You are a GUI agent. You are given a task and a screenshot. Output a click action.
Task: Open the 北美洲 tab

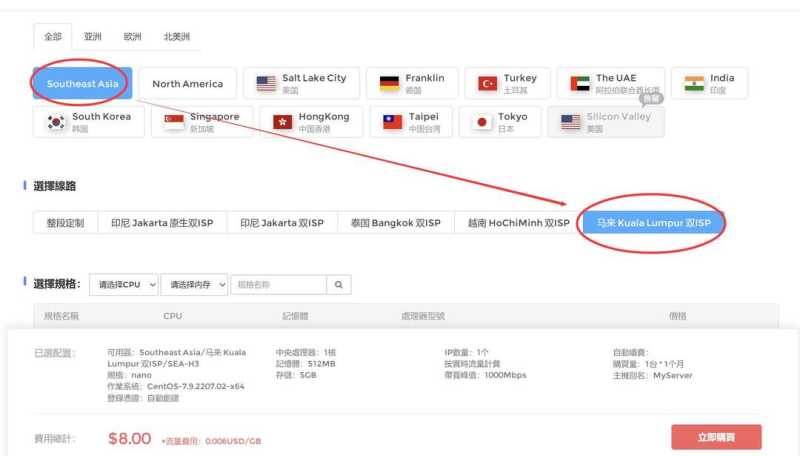(175, 37)
